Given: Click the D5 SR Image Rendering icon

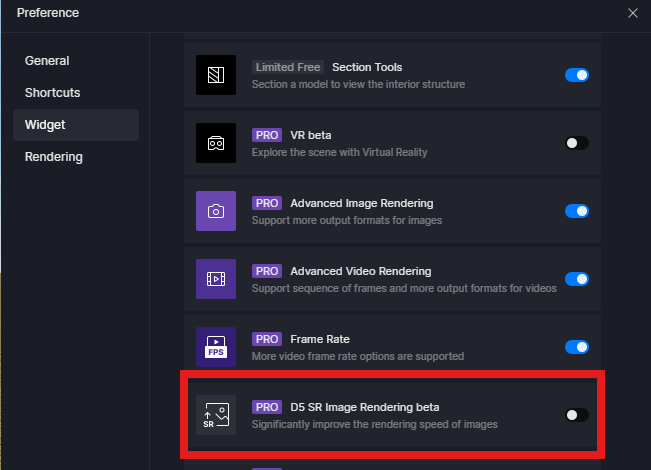Looking at the screenshot, I should pos(216,415).
